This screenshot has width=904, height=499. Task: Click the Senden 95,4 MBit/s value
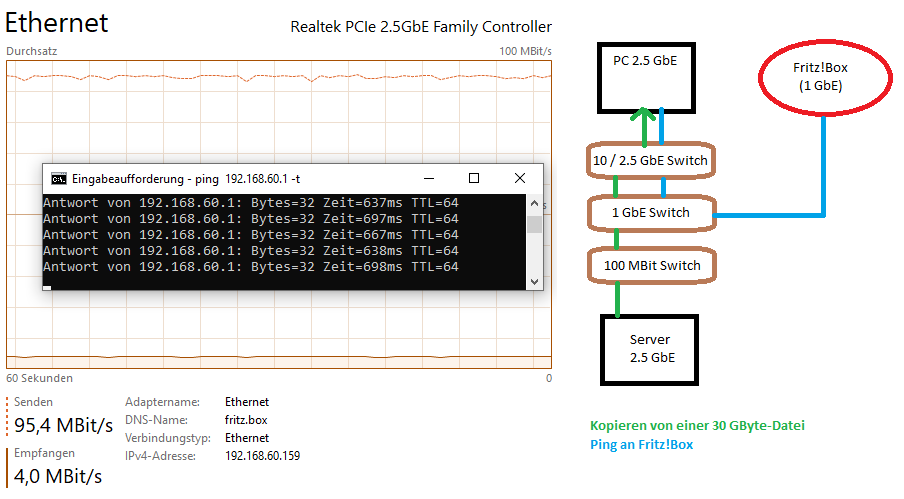click(63, 426)
